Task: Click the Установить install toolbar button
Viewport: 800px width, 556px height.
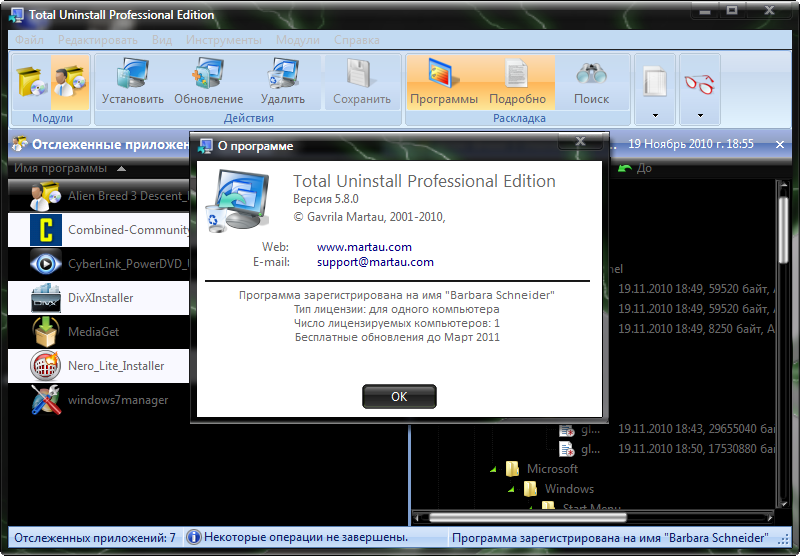Action: (x=133, y=82)
